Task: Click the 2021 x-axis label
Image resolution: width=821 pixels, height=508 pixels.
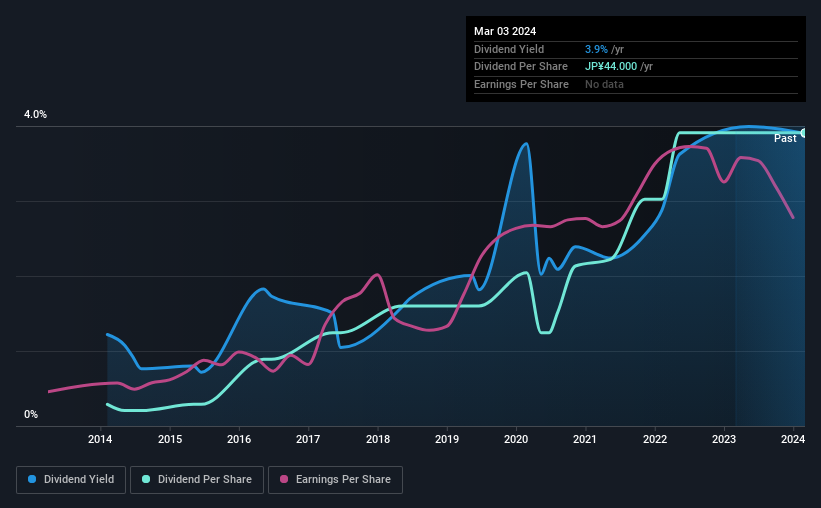Action: pyautogui.click(x=585, y=439)
